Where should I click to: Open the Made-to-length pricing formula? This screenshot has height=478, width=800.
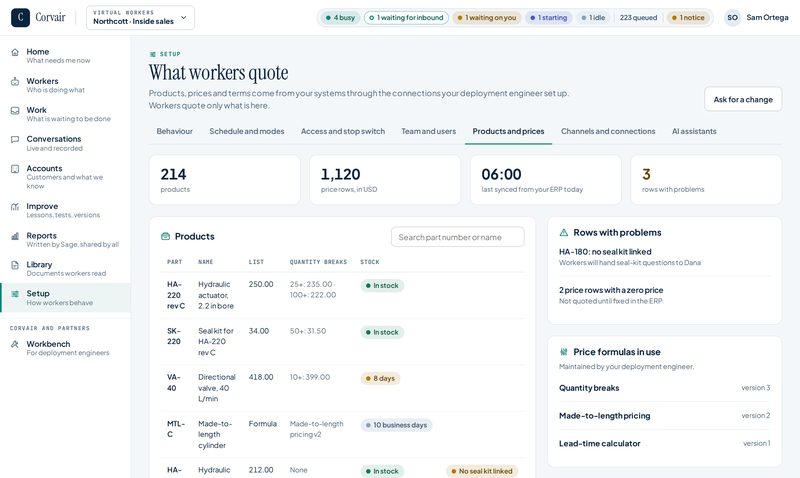(664, 416)
